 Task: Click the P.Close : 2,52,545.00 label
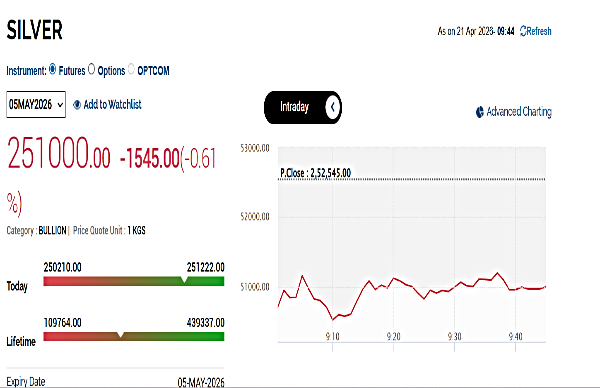click(x=315, y=173)
